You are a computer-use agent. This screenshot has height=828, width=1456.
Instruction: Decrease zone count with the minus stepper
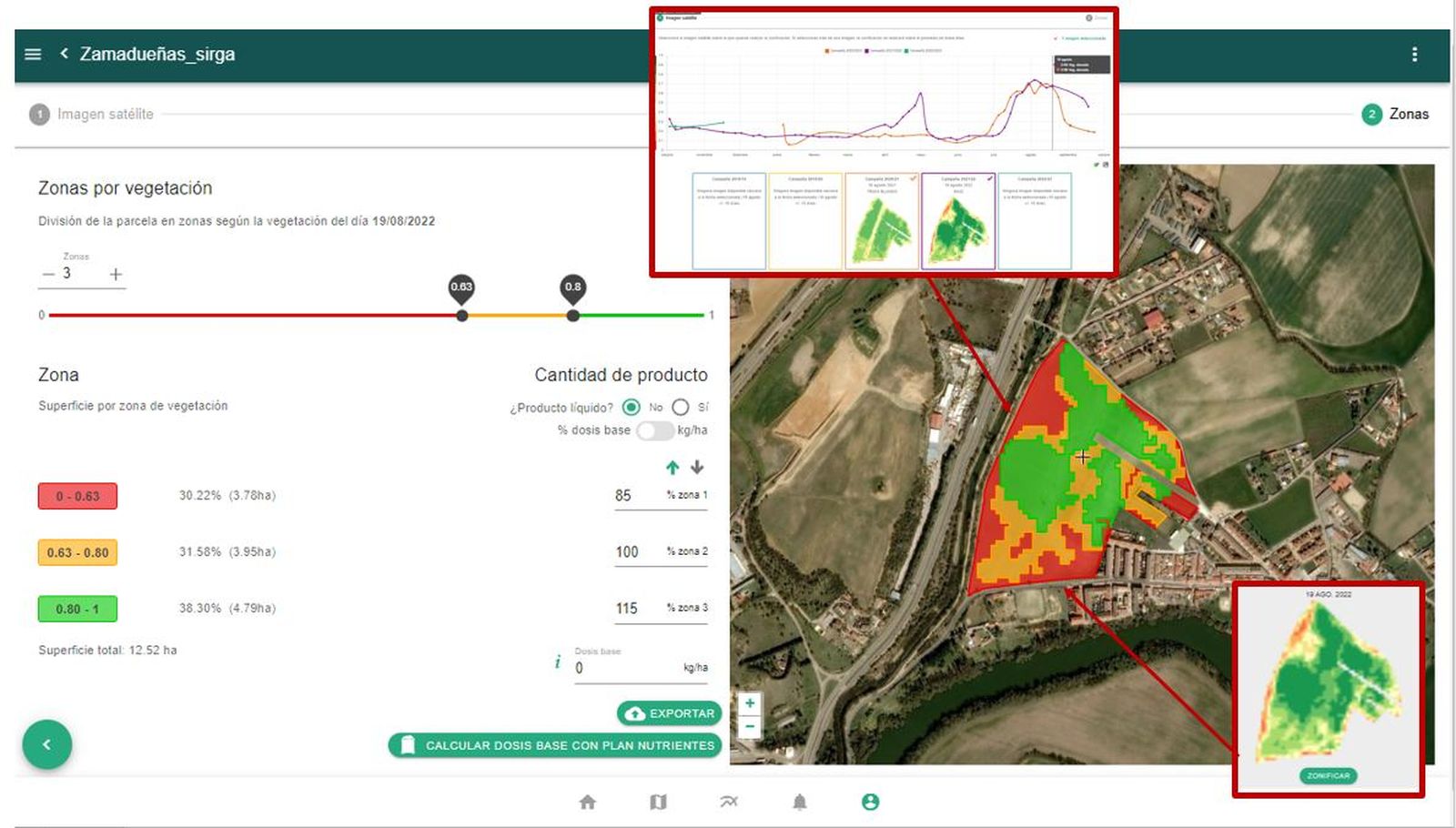point(47,273)
